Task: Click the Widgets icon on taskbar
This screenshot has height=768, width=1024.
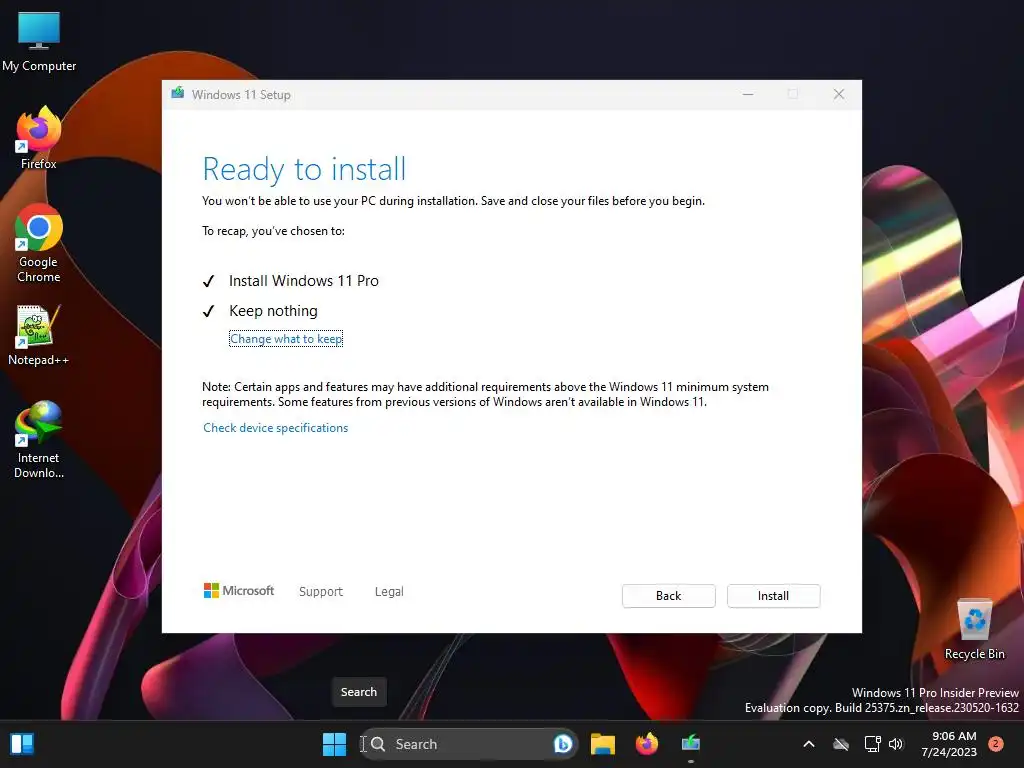Action: point(22,744)
